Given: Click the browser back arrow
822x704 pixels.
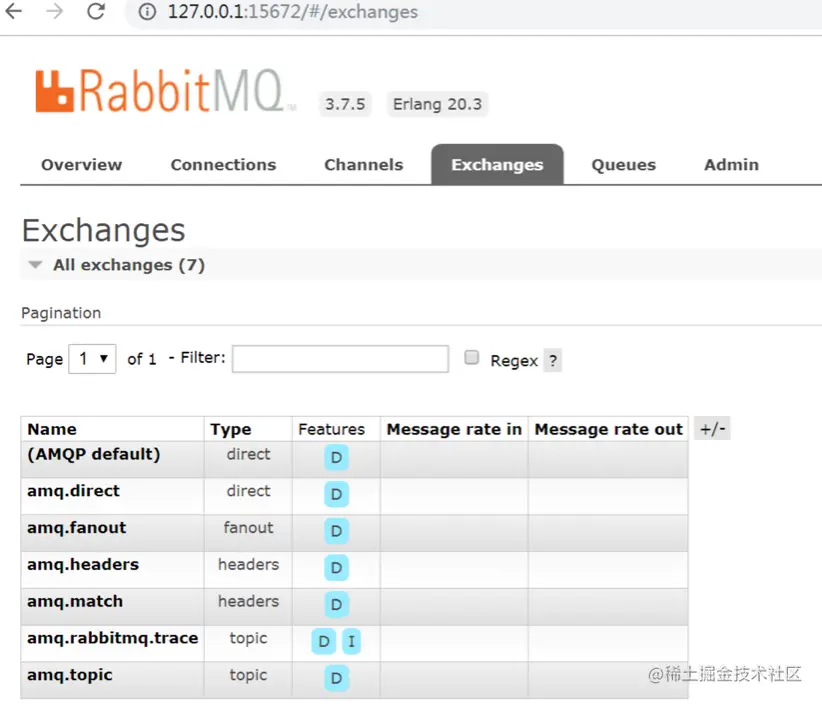Looking at the screenshot, I should [x=14, y=11].
